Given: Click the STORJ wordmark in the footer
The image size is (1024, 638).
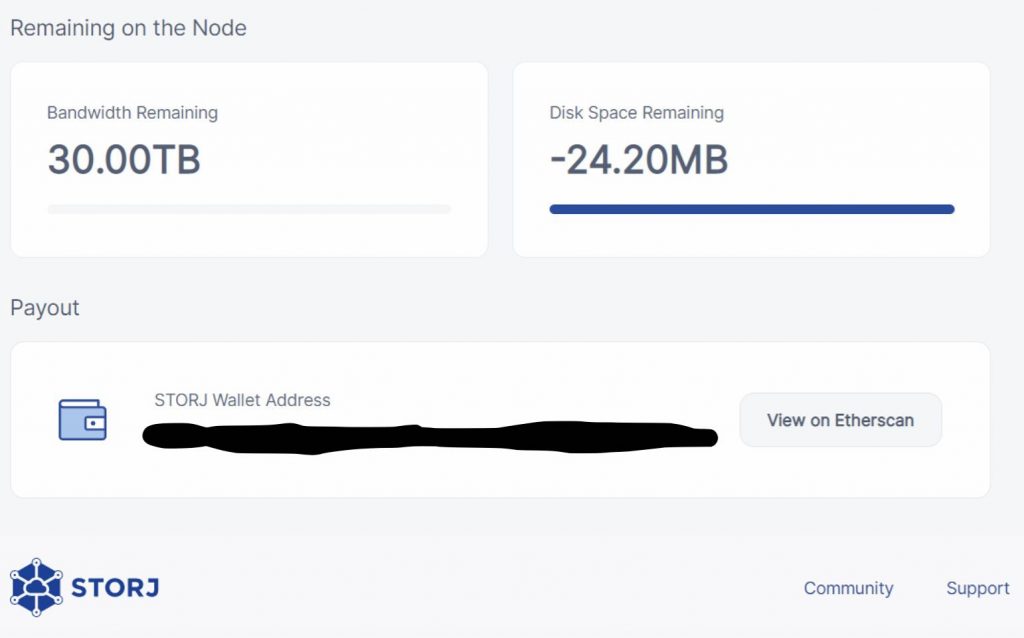Looking at the screenshot, I should coord(115,588).
